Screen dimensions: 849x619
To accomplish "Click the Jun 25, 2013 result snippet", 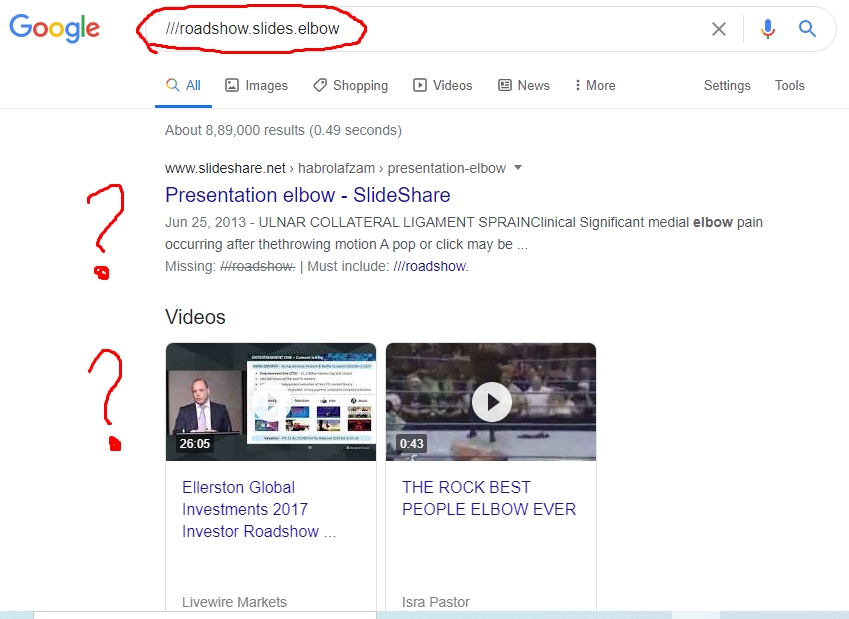I will (463, 233).
